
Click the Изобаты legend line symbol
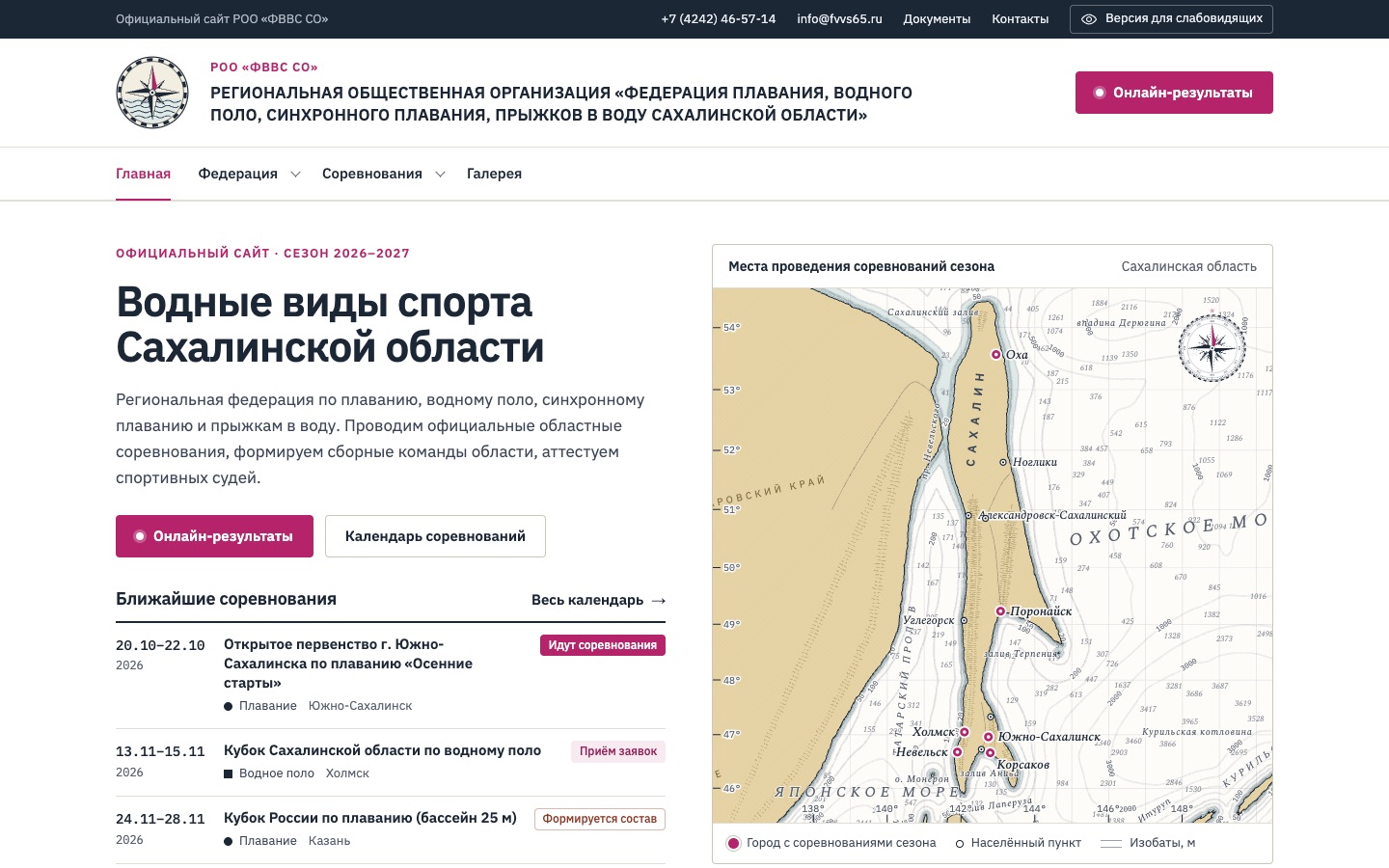pyautogui.click(x=1111, y=843)
